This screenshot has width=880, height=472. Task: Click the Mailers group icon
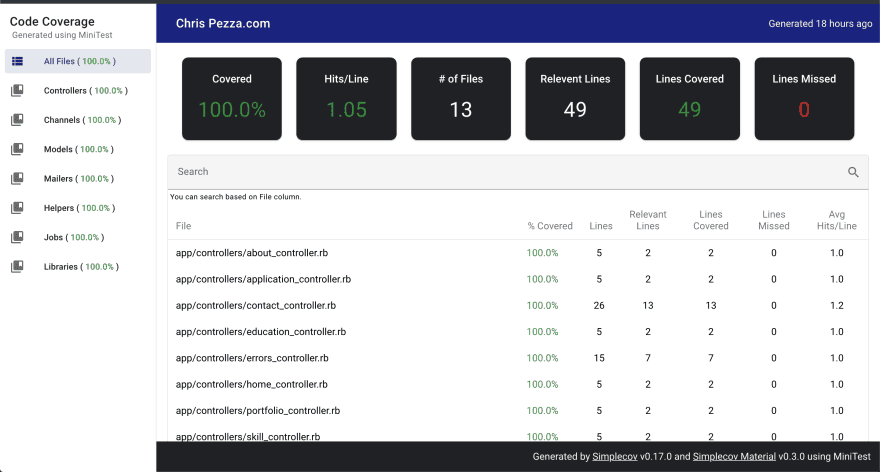pos(17,179)
